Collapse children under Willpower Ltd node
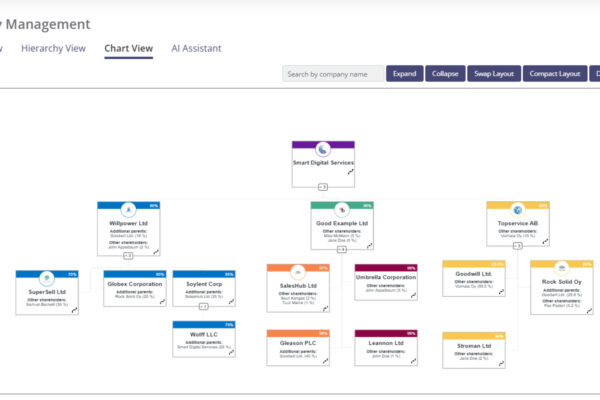The width and height of the screenshot is (600, 400). point(128,255)
